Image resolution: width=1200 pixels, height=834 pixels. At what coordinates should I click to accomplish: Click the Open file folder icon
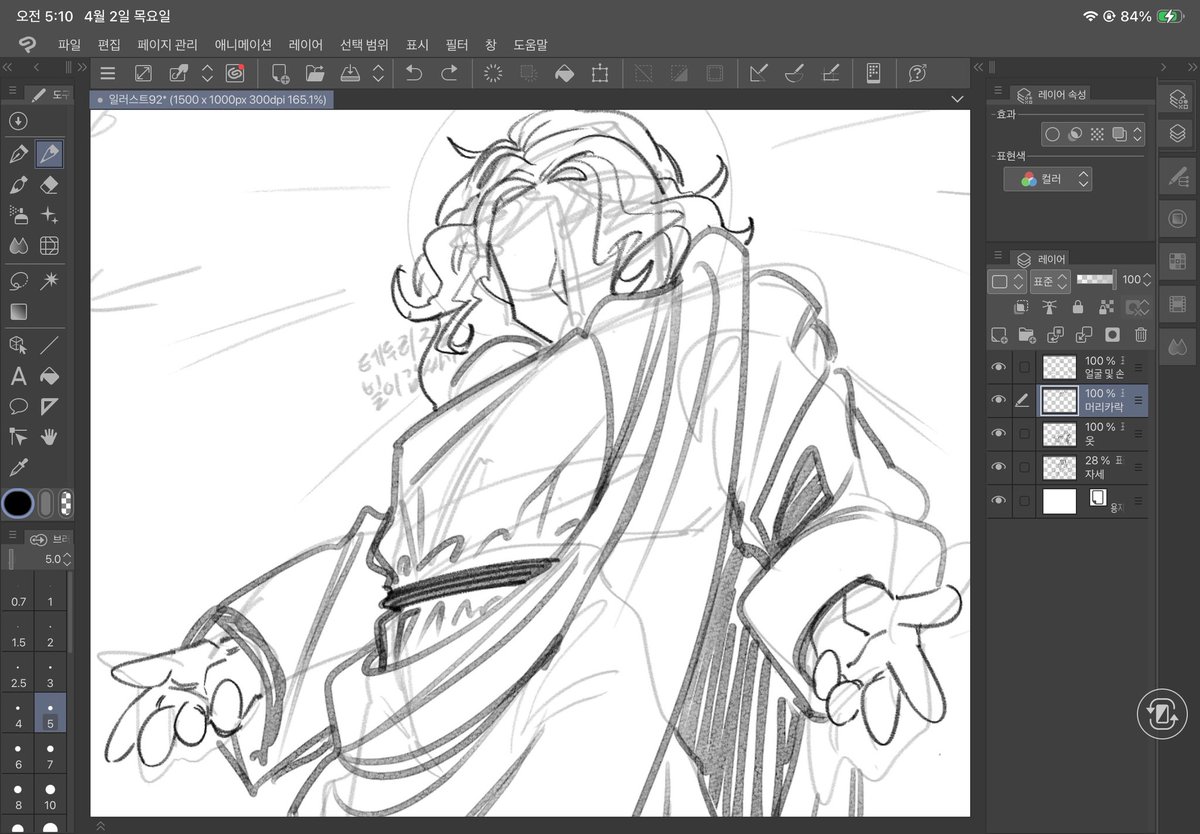click(x=315, y=73)
